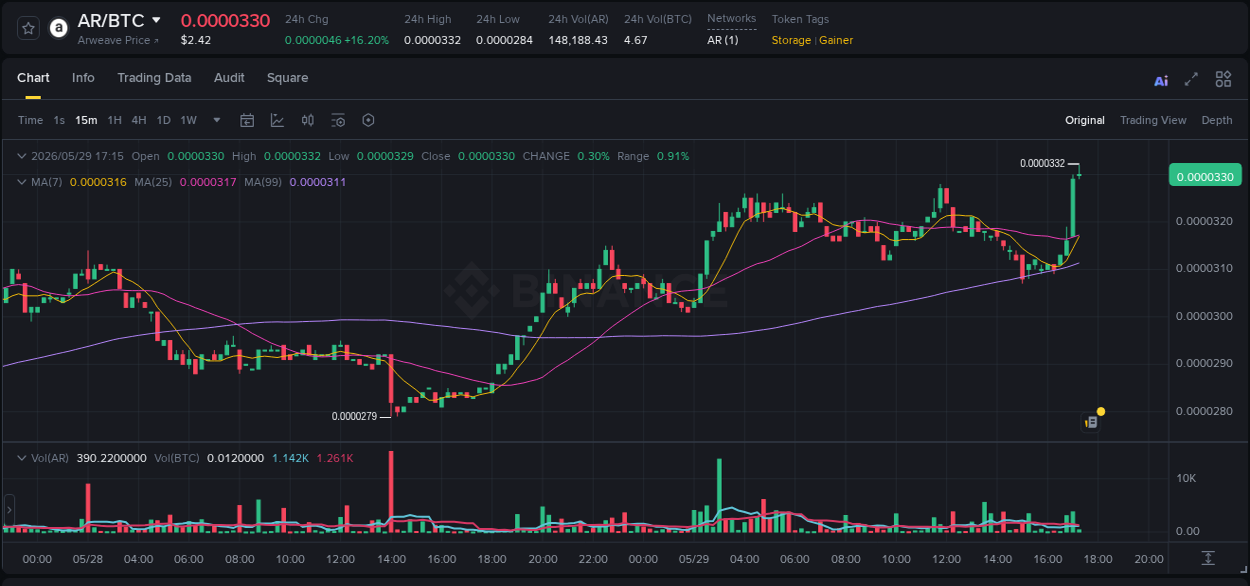The image size is (1250, 586).
Task: Open the AI analysis icon
Action: [x=1161, y=80]
